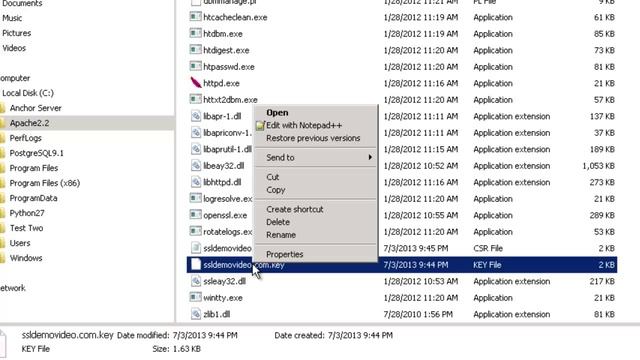Screen dimensions: 640x360
Task: Open Test Two folder in tree
Action: click(x=27, y=228)
